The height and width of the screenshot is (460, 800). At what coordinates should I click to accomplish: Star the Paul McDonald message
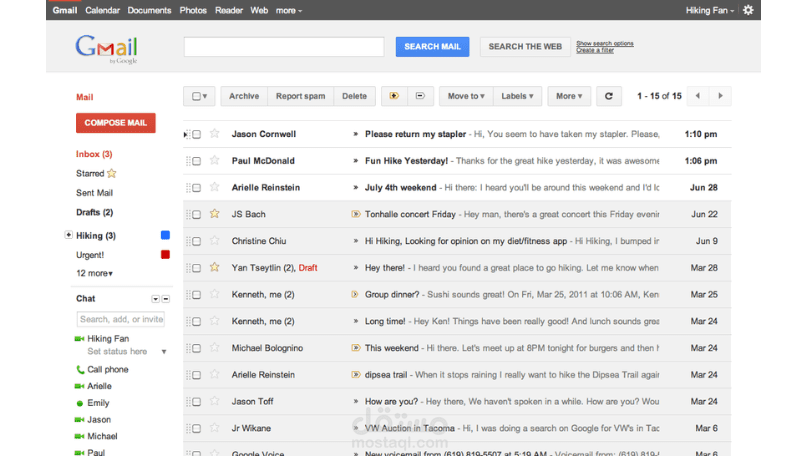point(215,160)
